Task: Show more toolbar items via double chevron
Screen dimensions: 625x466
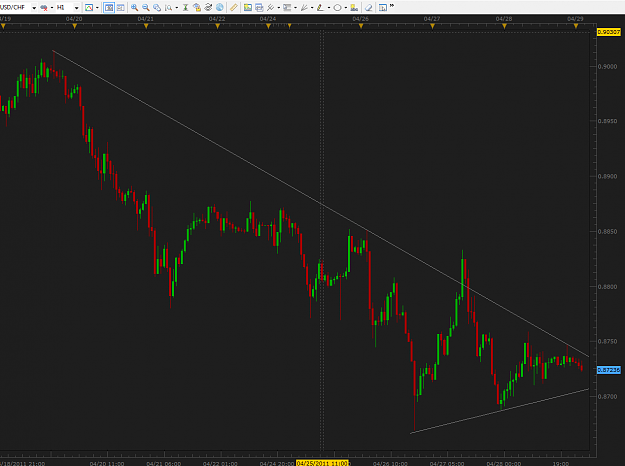Action: pyautogui.click(x=392, y=6)
